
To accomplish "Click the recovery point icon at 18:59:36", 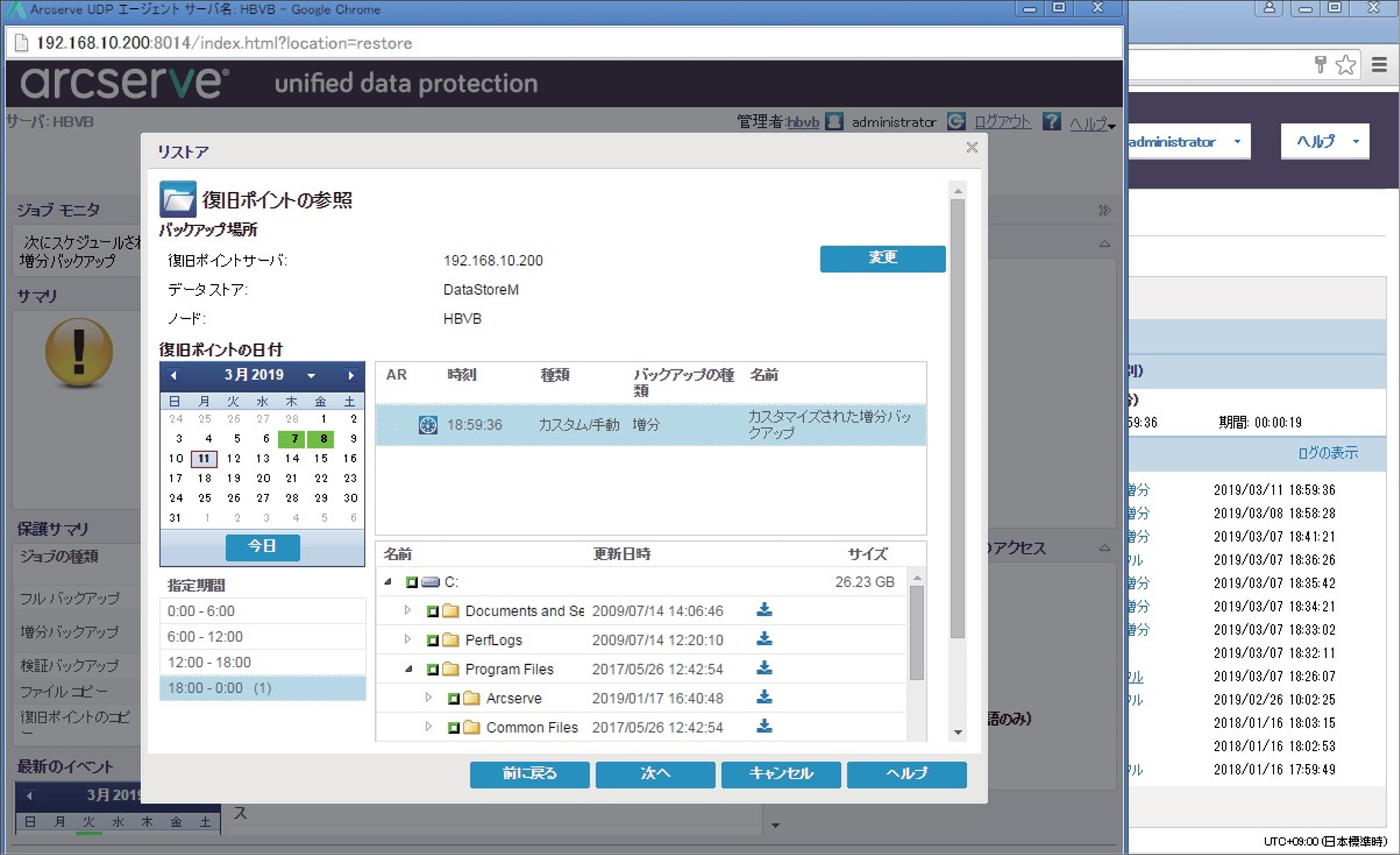I will [428, 425].
